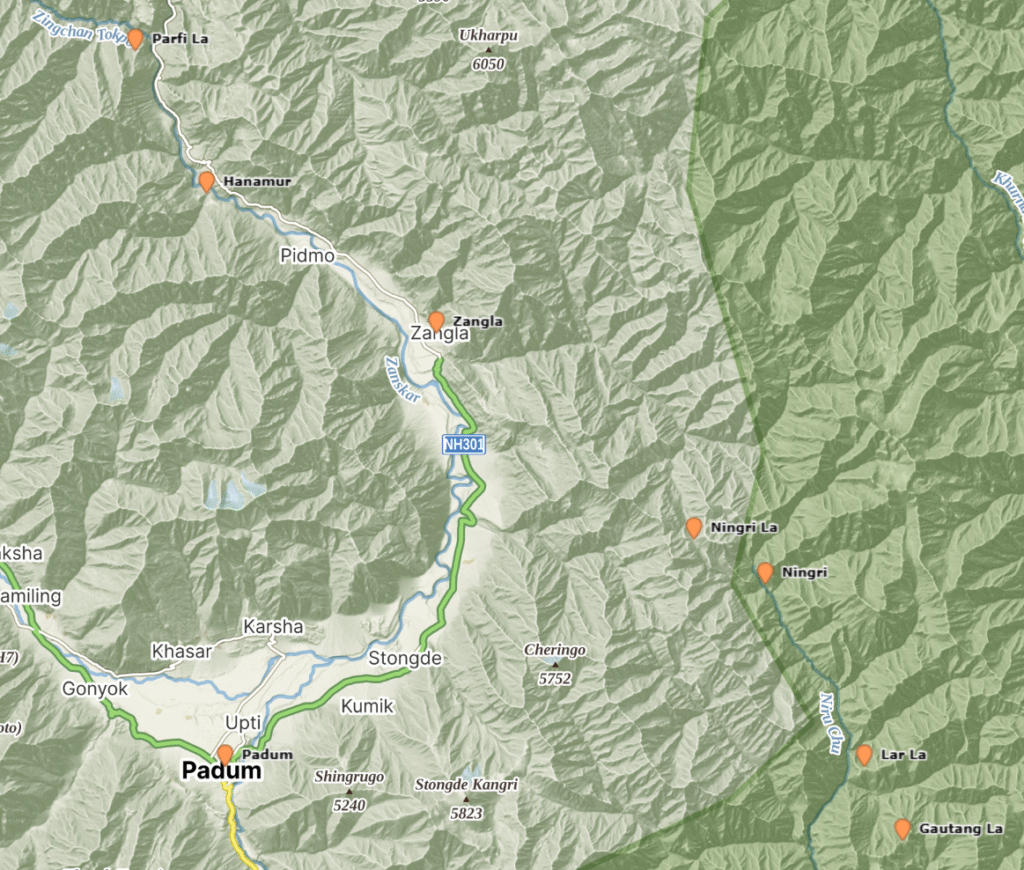Click the Gautang La orange marker
Viewport: 1024px width, 870px height.
coord(903,828)
